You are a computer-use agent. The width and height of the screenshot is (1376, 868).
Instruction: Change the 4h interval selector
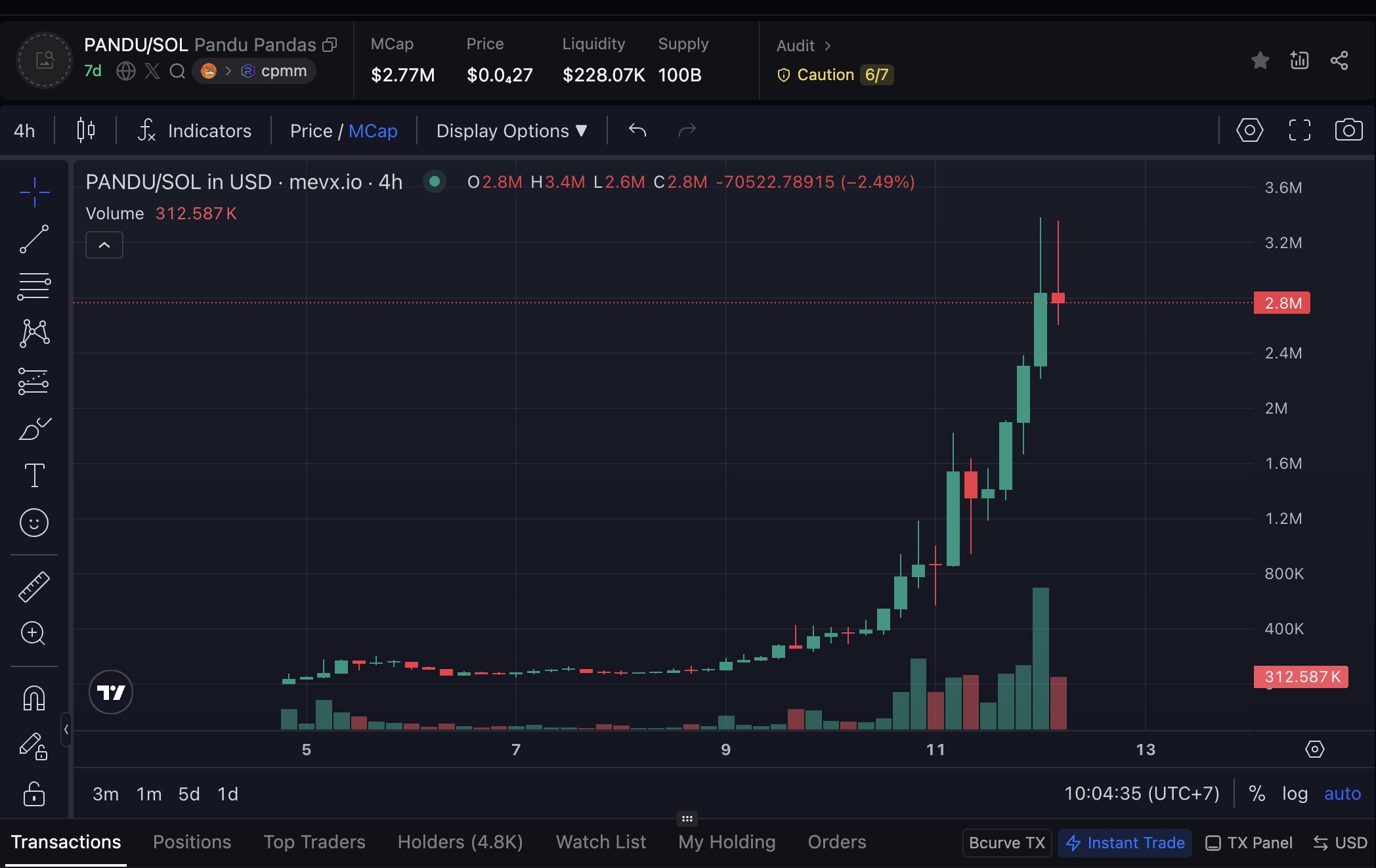click(x=24, y=131)
